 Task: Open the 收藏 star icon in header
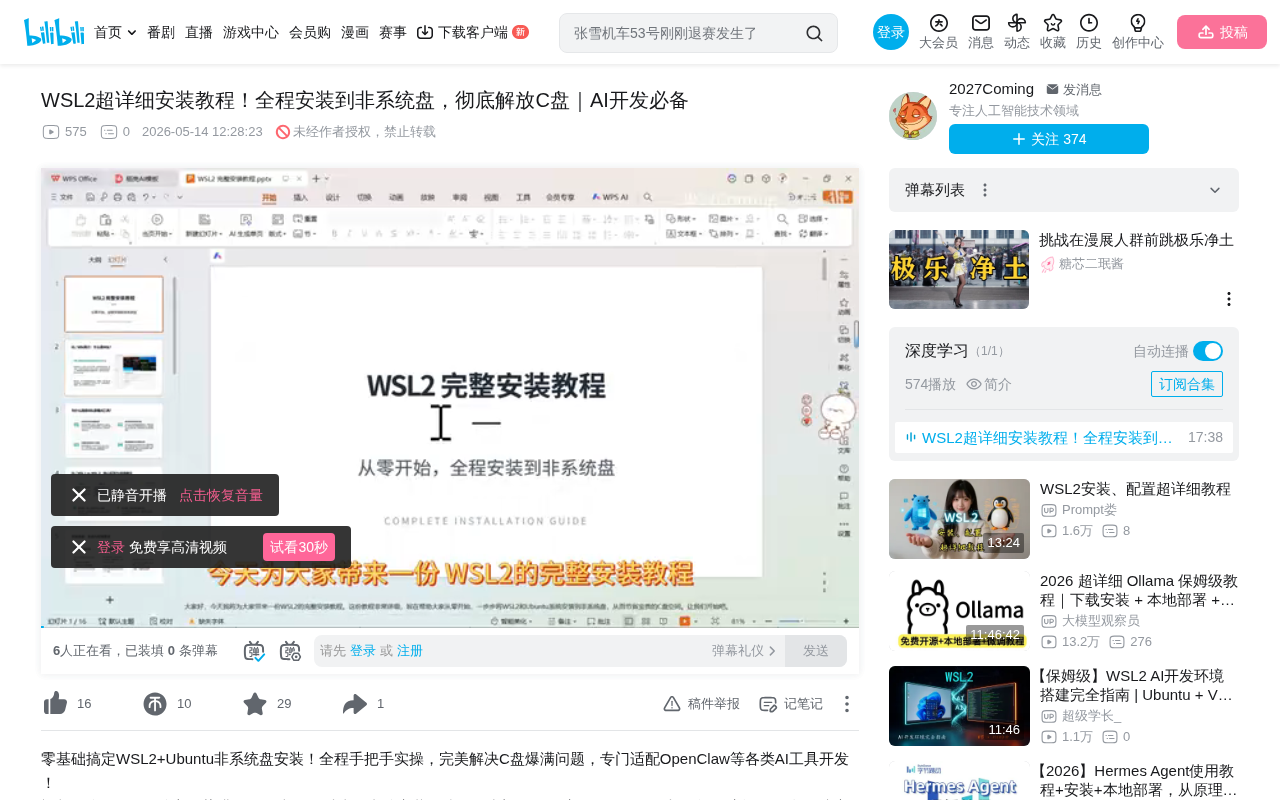1053,32
